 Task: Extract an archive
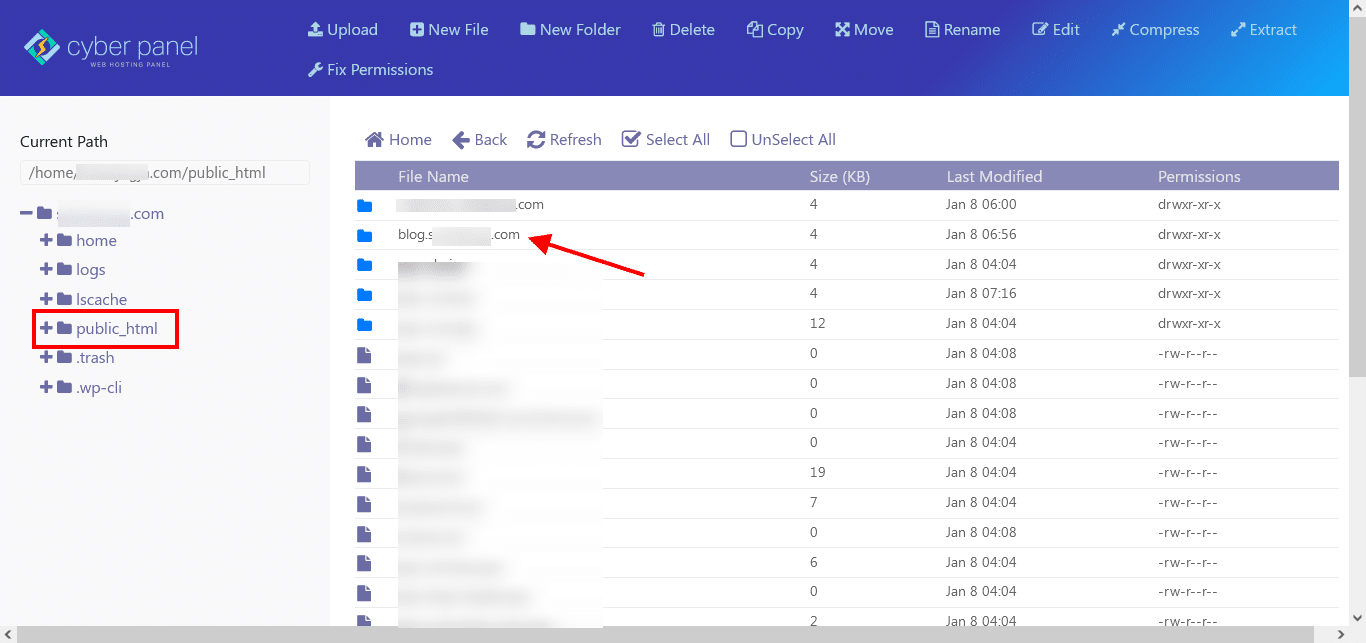coord(1264,29)
